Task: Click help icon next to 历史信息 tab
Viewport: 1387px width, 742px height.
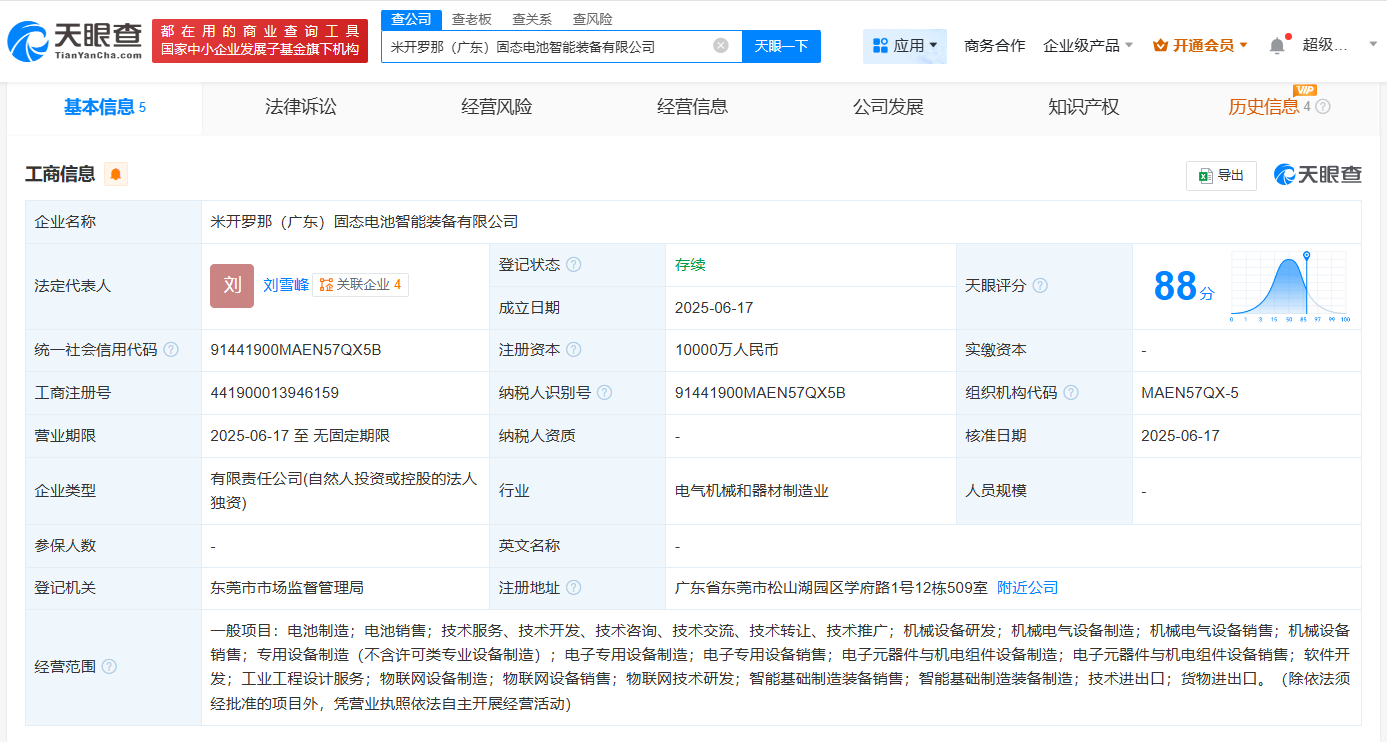Action: point(1323,107)
